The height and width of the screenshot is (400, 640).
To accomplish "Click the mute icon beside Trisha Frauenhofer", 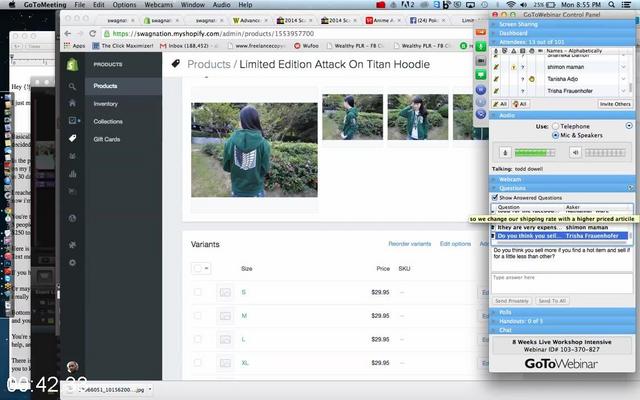I will pyautogui.click(x=496, y=91).
